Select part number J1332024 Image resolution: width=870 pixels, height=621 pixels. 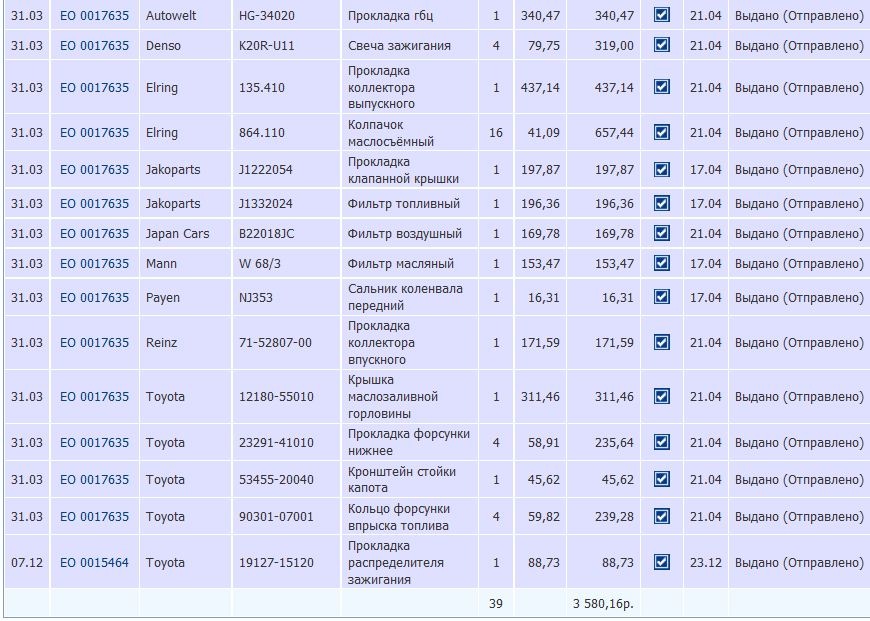pos(266,204)
